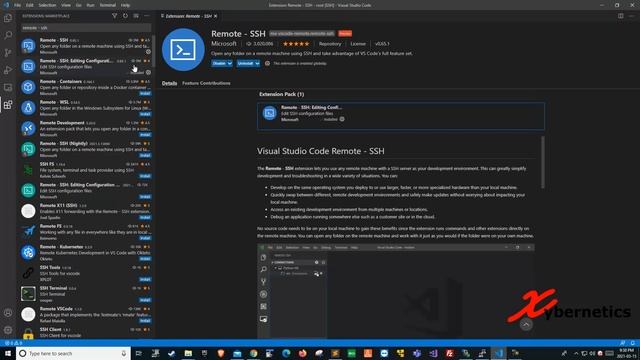Image resolution: width=640 pixels, height=360 pixels.
Task: Install Remote Development extension pack
Action: click(145, 135)
